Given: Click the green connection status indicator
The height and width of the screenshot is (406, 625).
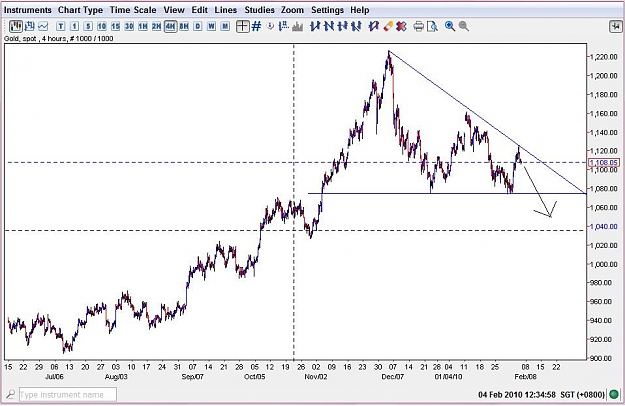Looking at the screenshot, I should coord(613,394).
